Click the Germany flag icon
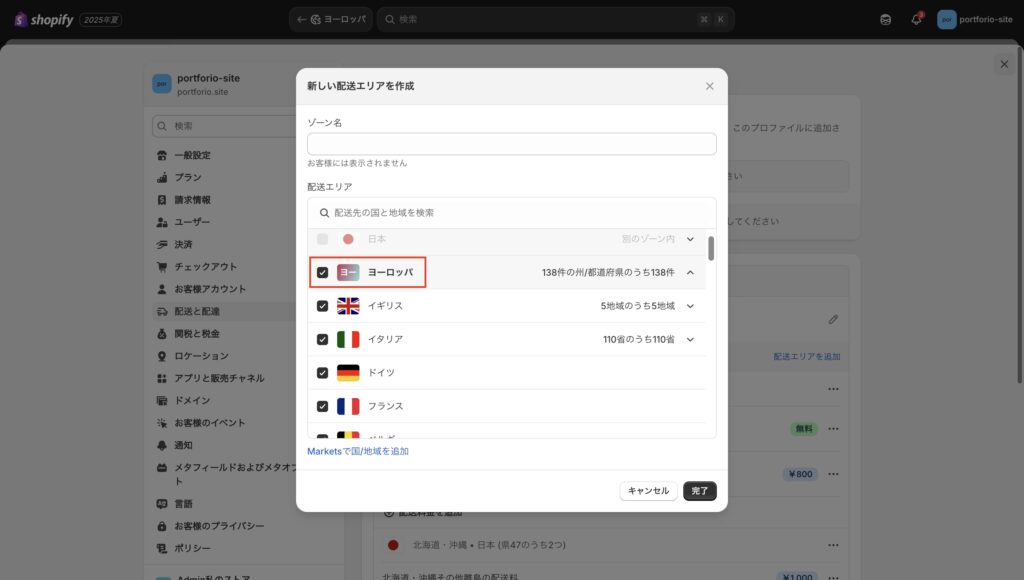This screenshot has height=580, width=1024. (348, 373)
